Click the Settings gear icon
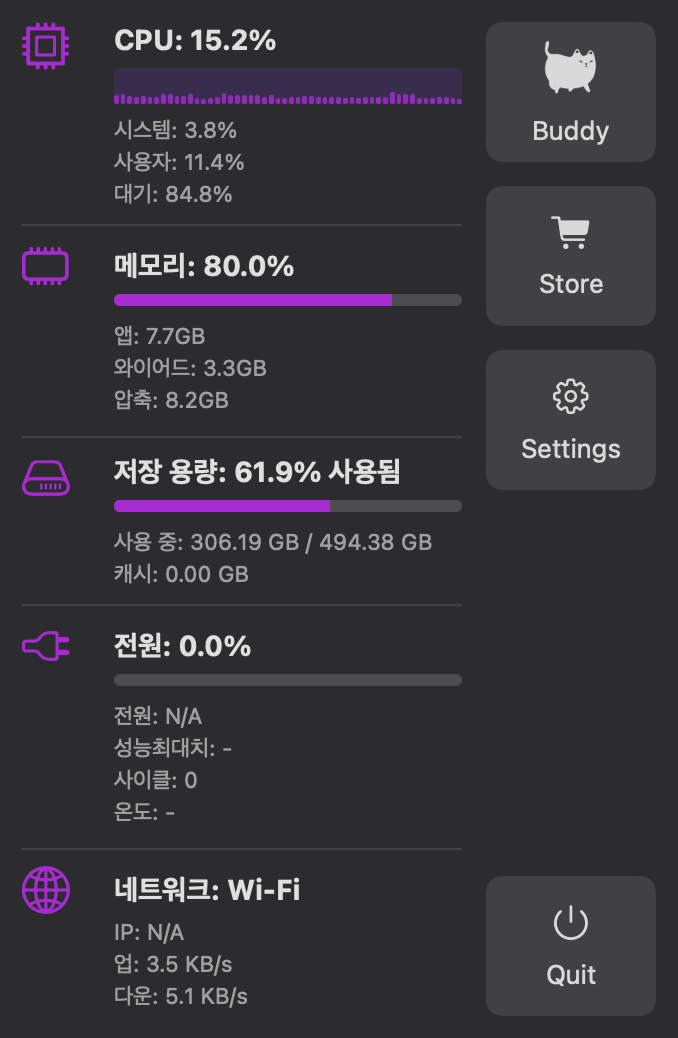Screen dimensions: 678x1038 click(x=570, y=397)
